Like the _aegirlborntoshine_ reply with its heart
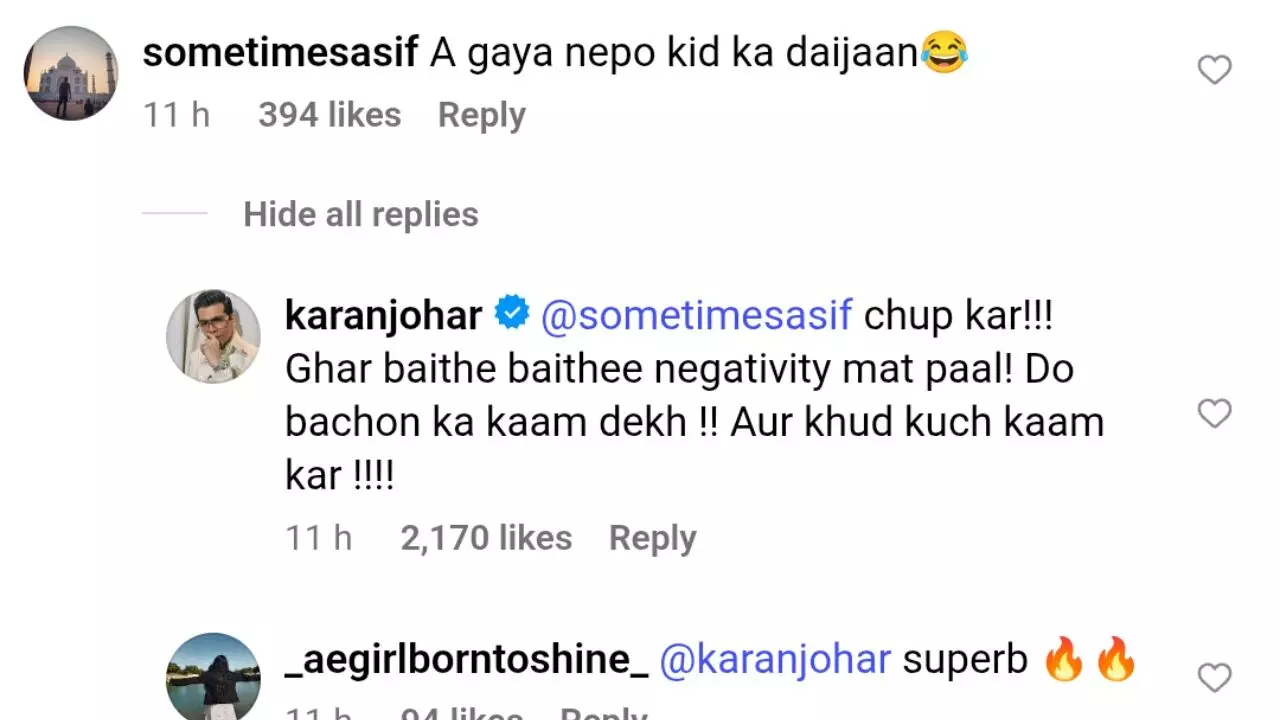This screenshot has width=1280, height=720. point(1214,678)
